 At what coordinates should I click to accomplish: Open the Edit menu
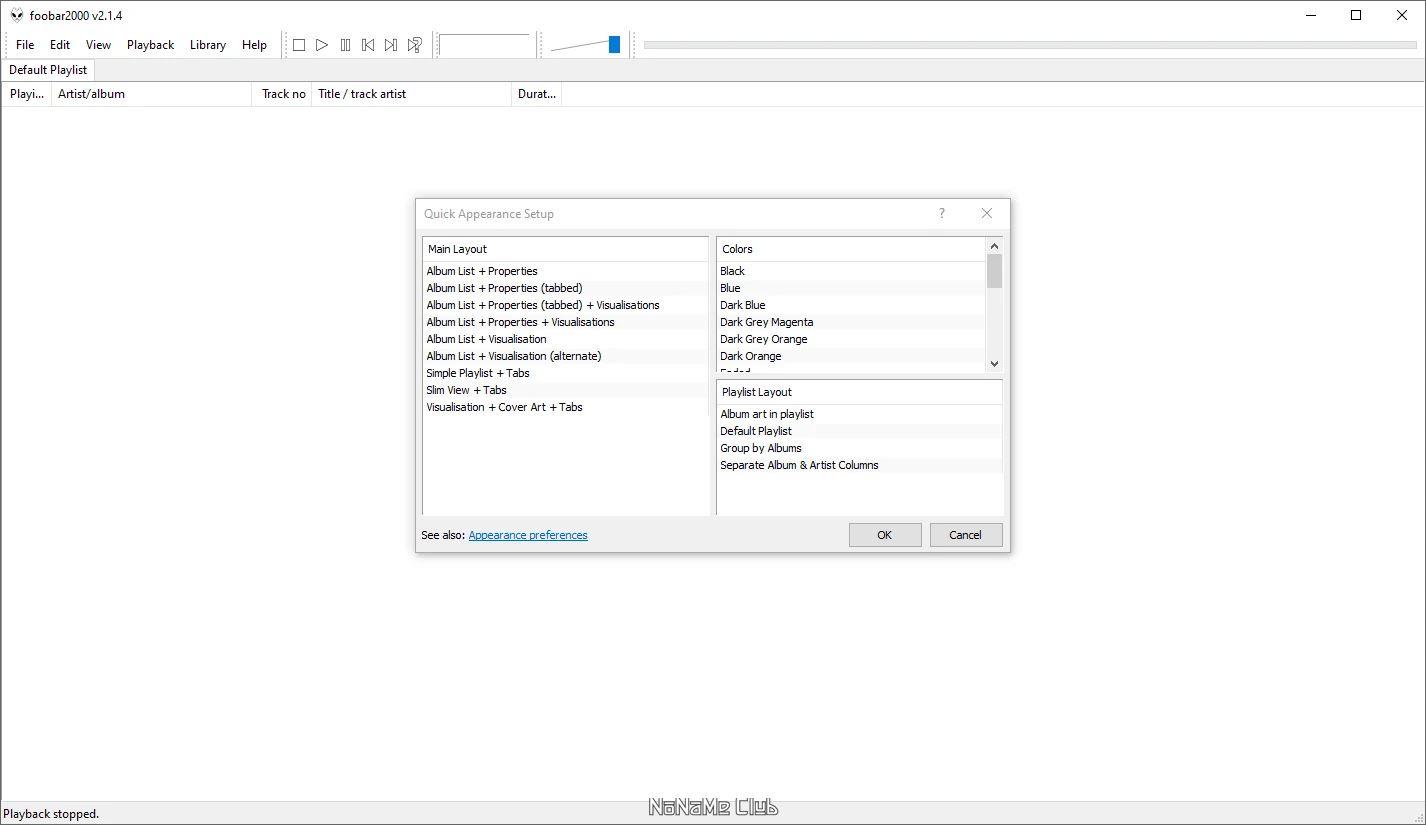click(x=60, y=45)
